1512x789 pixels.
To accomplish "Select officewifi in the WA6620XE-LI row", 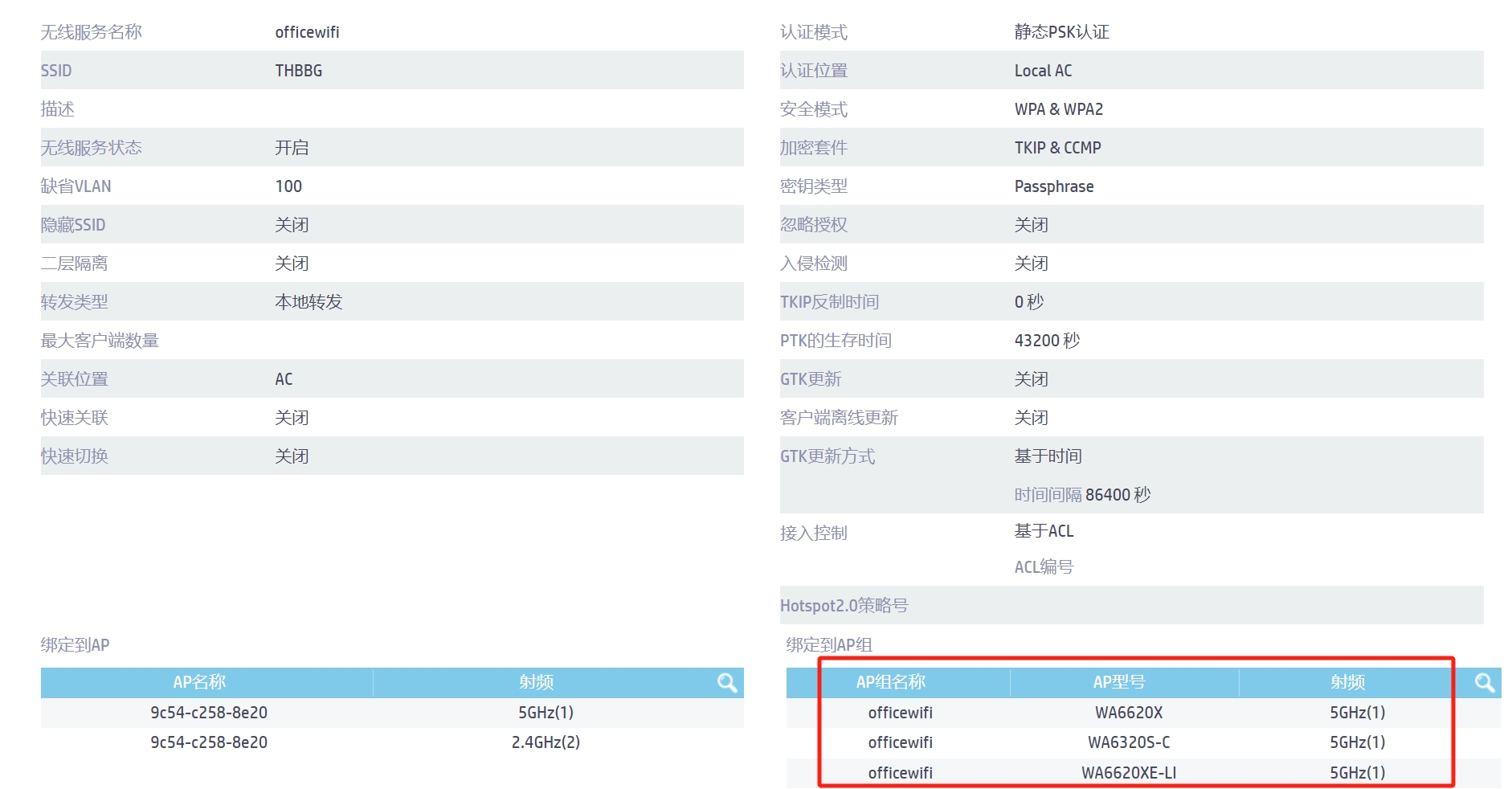I will pyautogui.click(x=901, y=773).
